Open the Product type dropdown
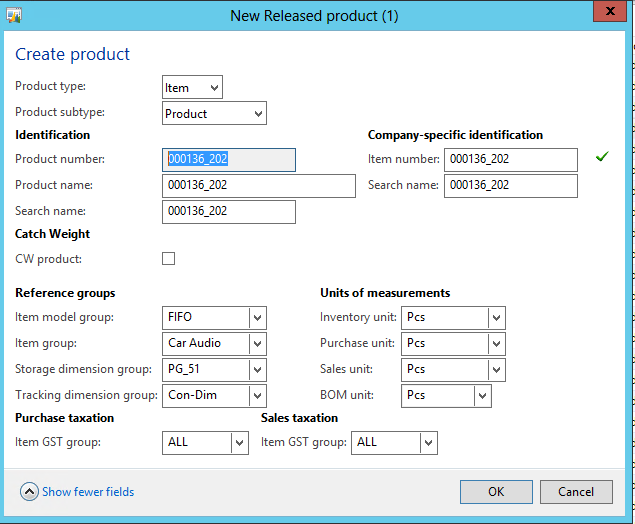635x524 pixels. (214, 88)
